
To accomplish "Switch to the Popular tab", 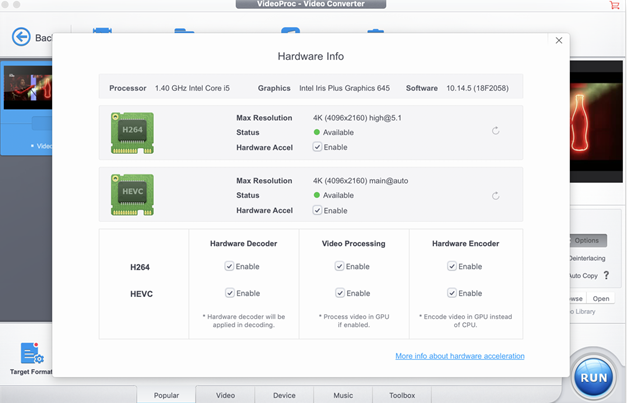I will coord(166,395).
